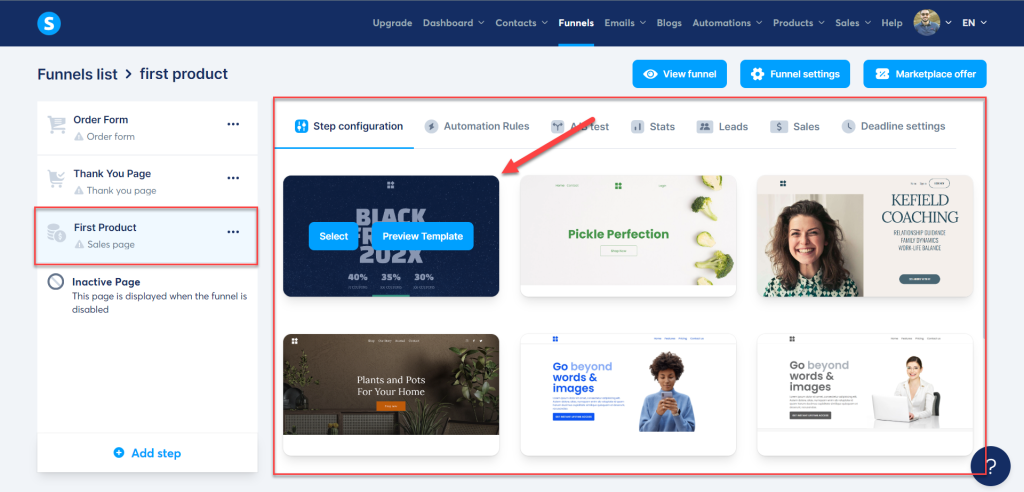
Task: Open the EN language selector
Action: [974, 23]
